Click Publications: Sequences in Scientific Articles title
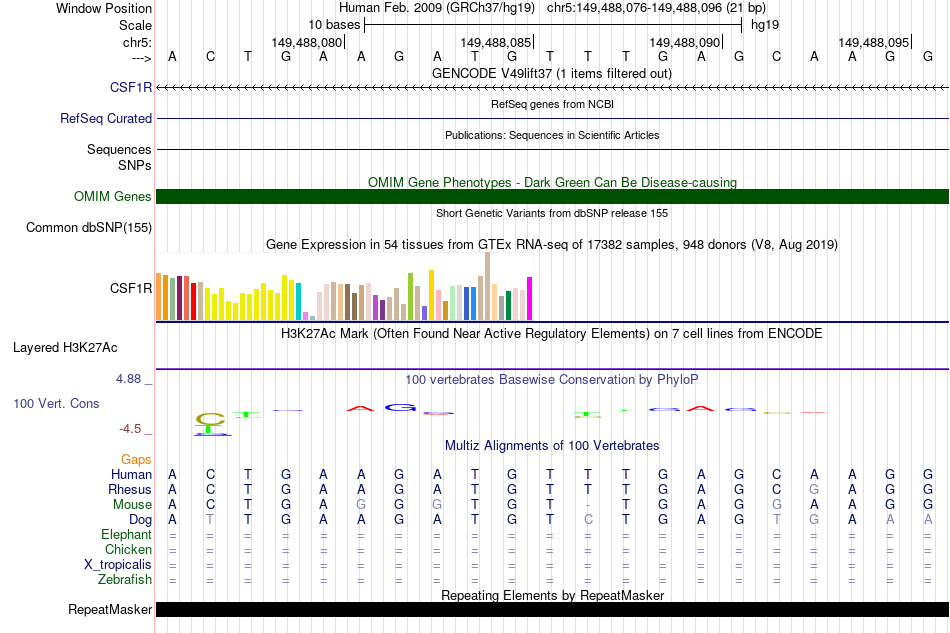The width and height of the screenshot is (950, 633). tap(552, 135)
